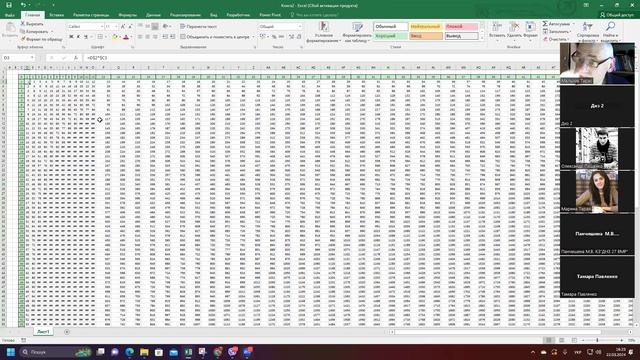Align text to the top
The image size is (640, 360).
coord(140,27)
